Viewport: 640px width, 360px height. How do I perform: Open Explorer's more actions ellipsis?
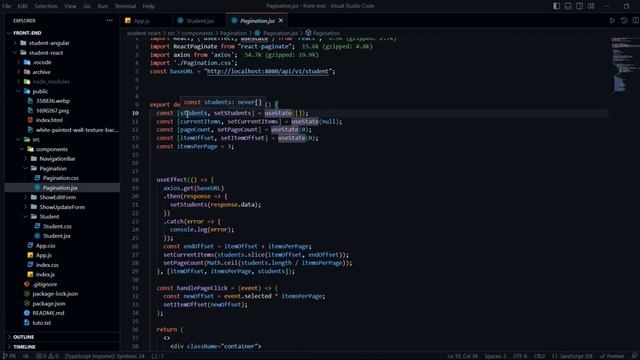tap(109, 20)
